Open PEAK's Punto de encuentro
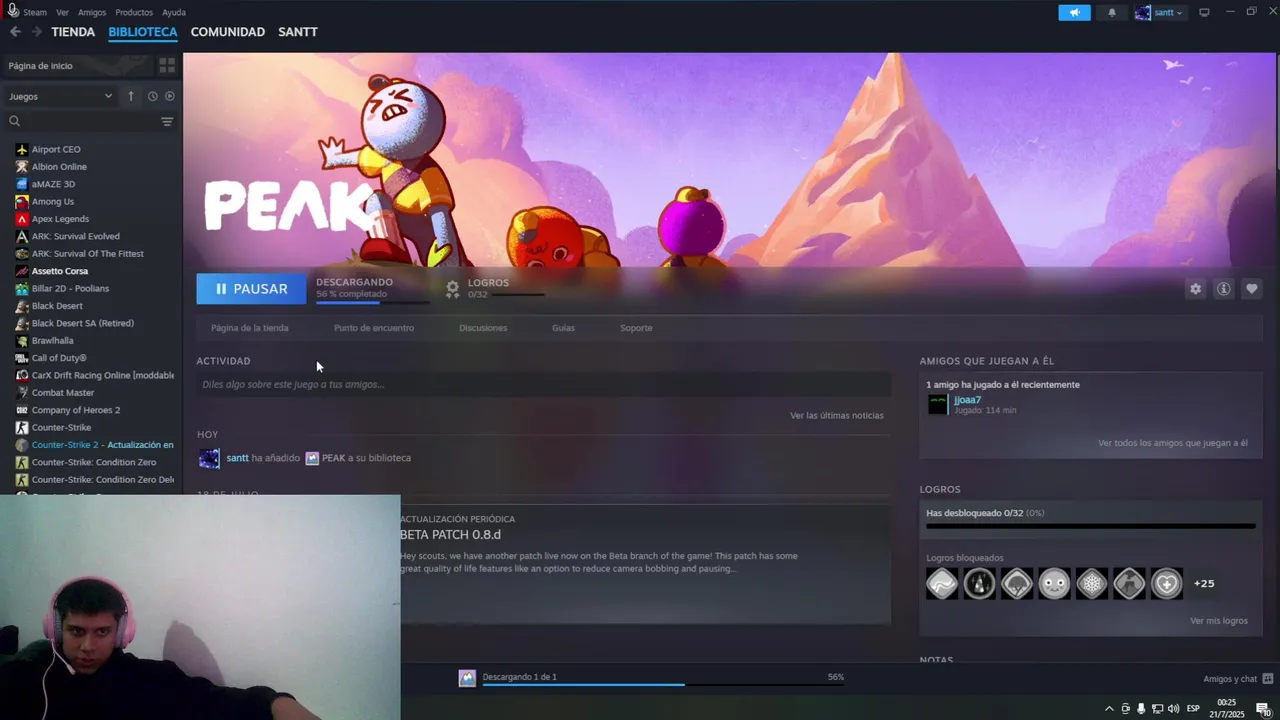 tap(374, 328)
